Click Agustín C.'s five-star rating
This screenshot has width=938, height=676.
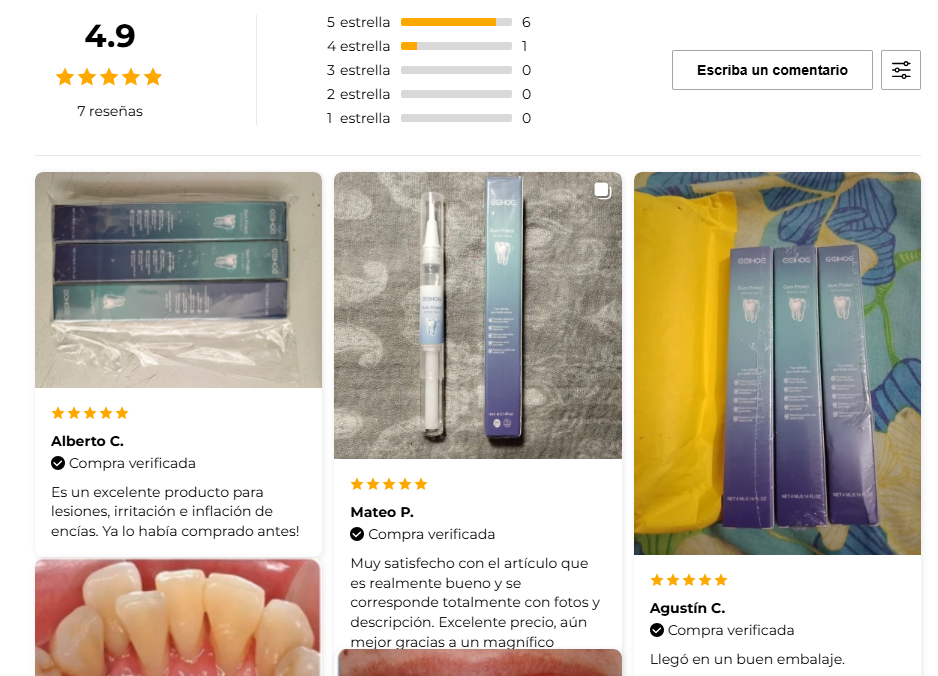(689, 580)
